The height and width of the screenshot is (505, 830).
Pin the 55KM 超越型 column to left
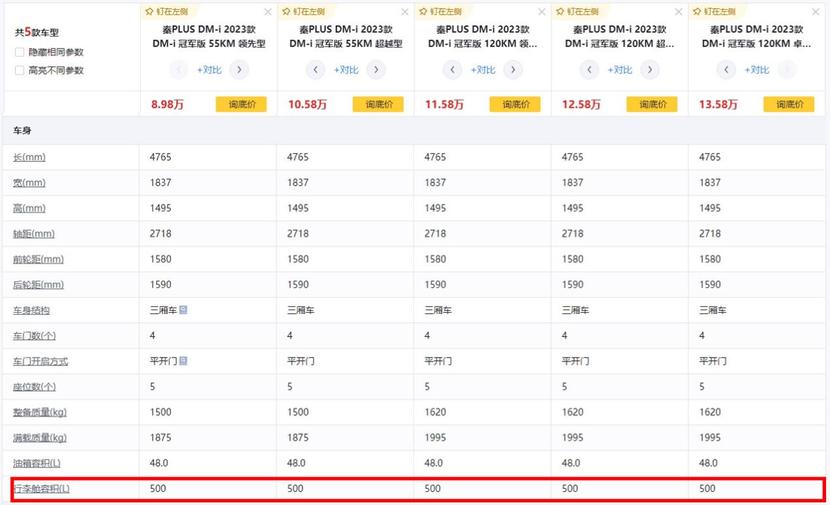tap(304, 11)
